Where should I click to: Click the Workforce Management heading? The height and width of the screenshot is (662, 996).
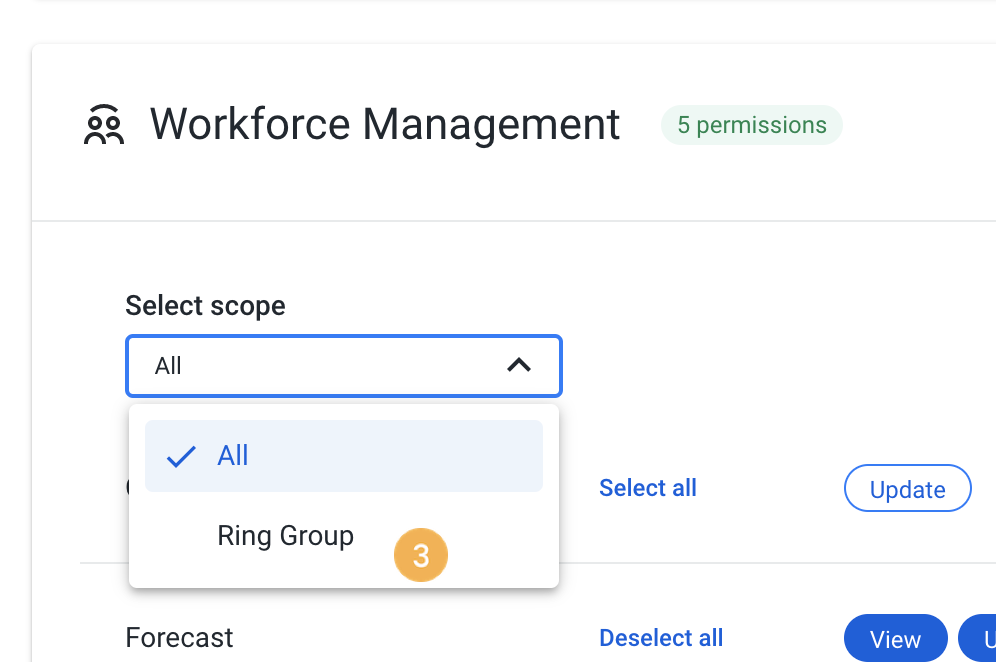(x=385, y=125)
